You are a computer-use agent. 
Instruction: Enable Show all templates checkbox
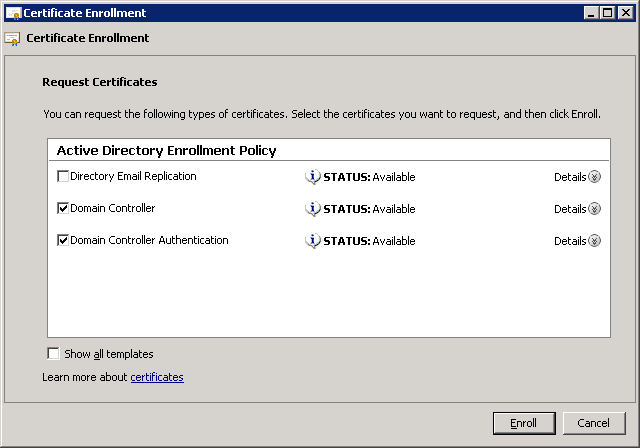tap(53, 354)
